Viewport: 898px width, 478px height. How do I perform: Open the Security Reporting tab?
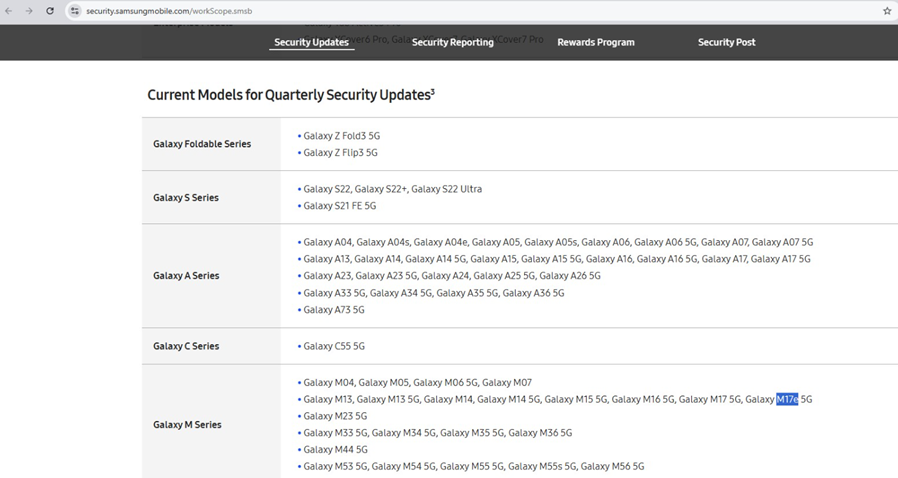click(x=452, y=42)
